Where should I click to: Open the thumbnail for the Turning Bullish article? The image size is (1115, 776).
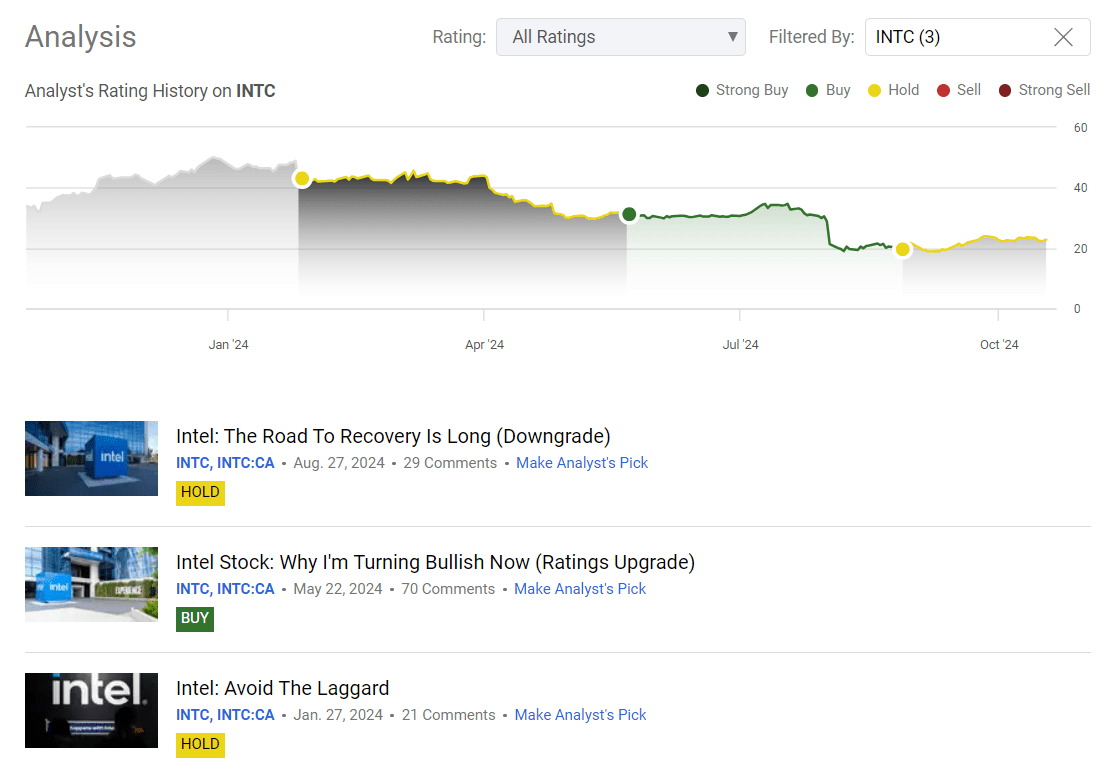coord(91,584)
